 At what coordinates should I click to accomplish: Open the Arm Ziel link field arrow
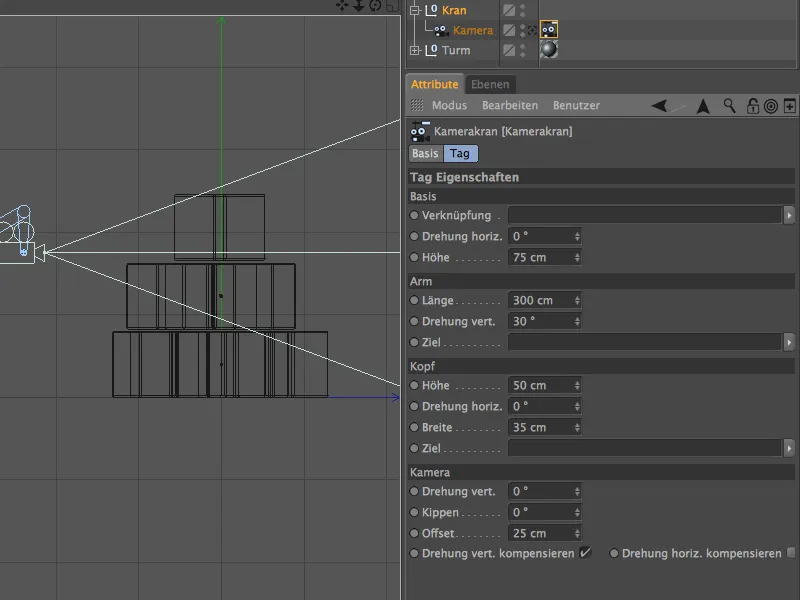point(789,342)
